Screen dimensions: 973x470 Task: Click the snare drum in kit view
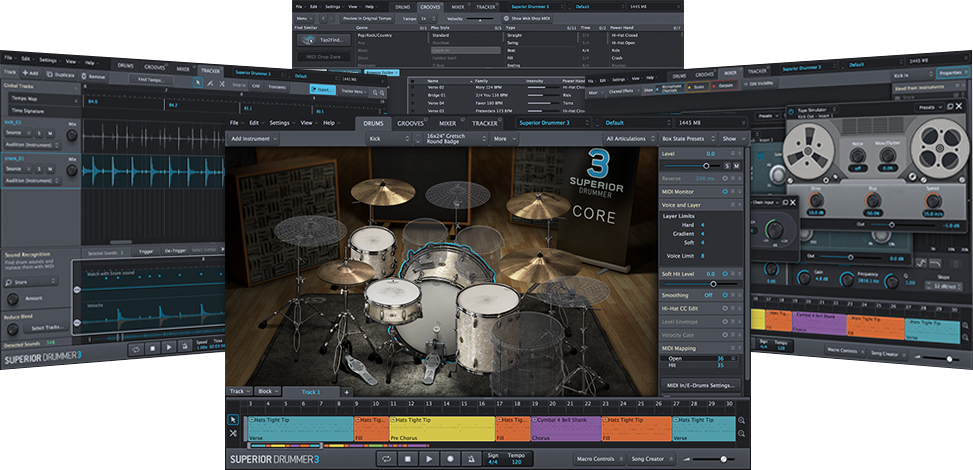393,301
